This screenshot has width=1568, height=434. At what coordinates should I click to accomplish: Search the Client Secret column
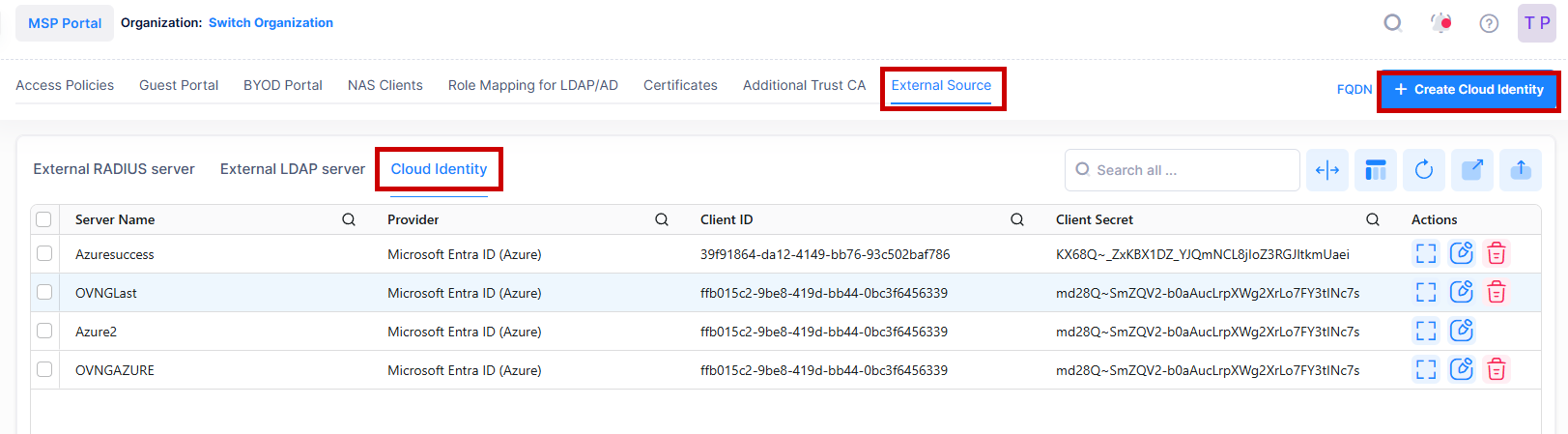(x=1373, y=219)
